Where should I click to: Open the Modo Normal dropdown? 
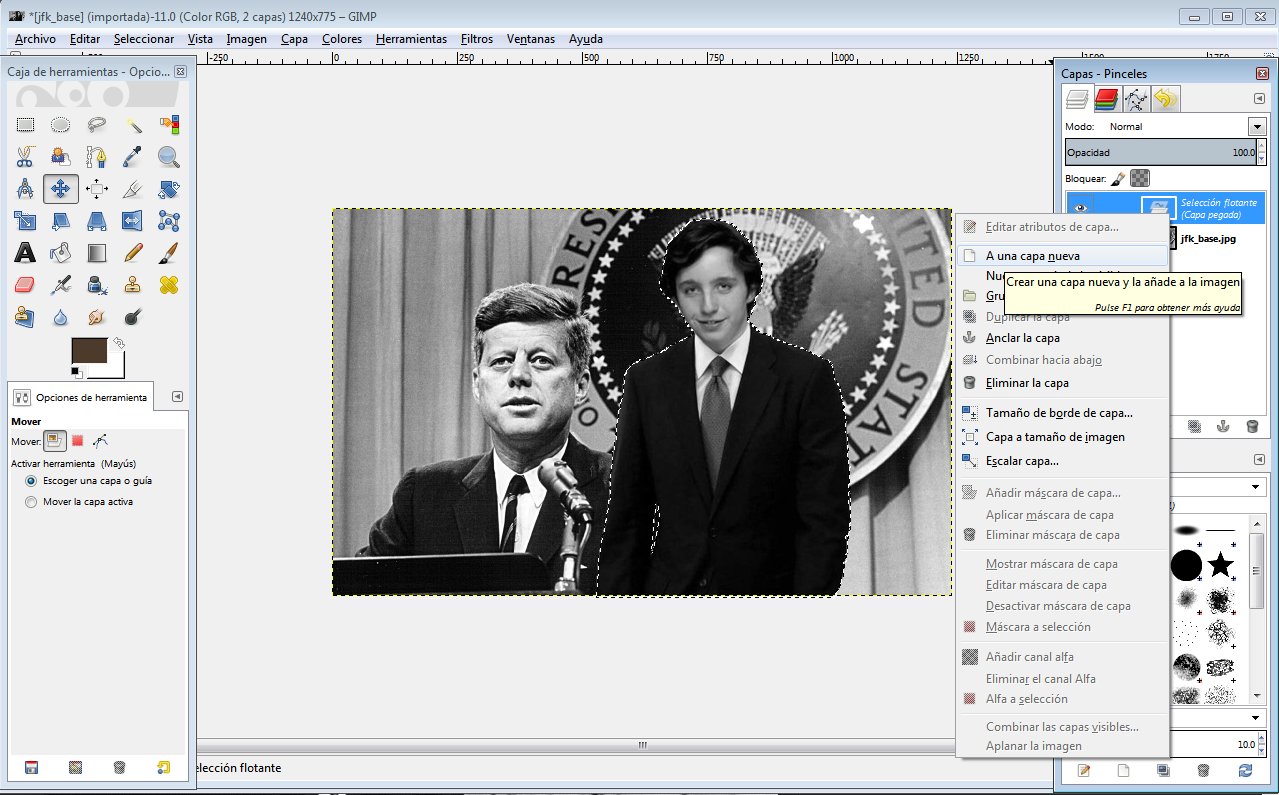(x=1187, y=127)
